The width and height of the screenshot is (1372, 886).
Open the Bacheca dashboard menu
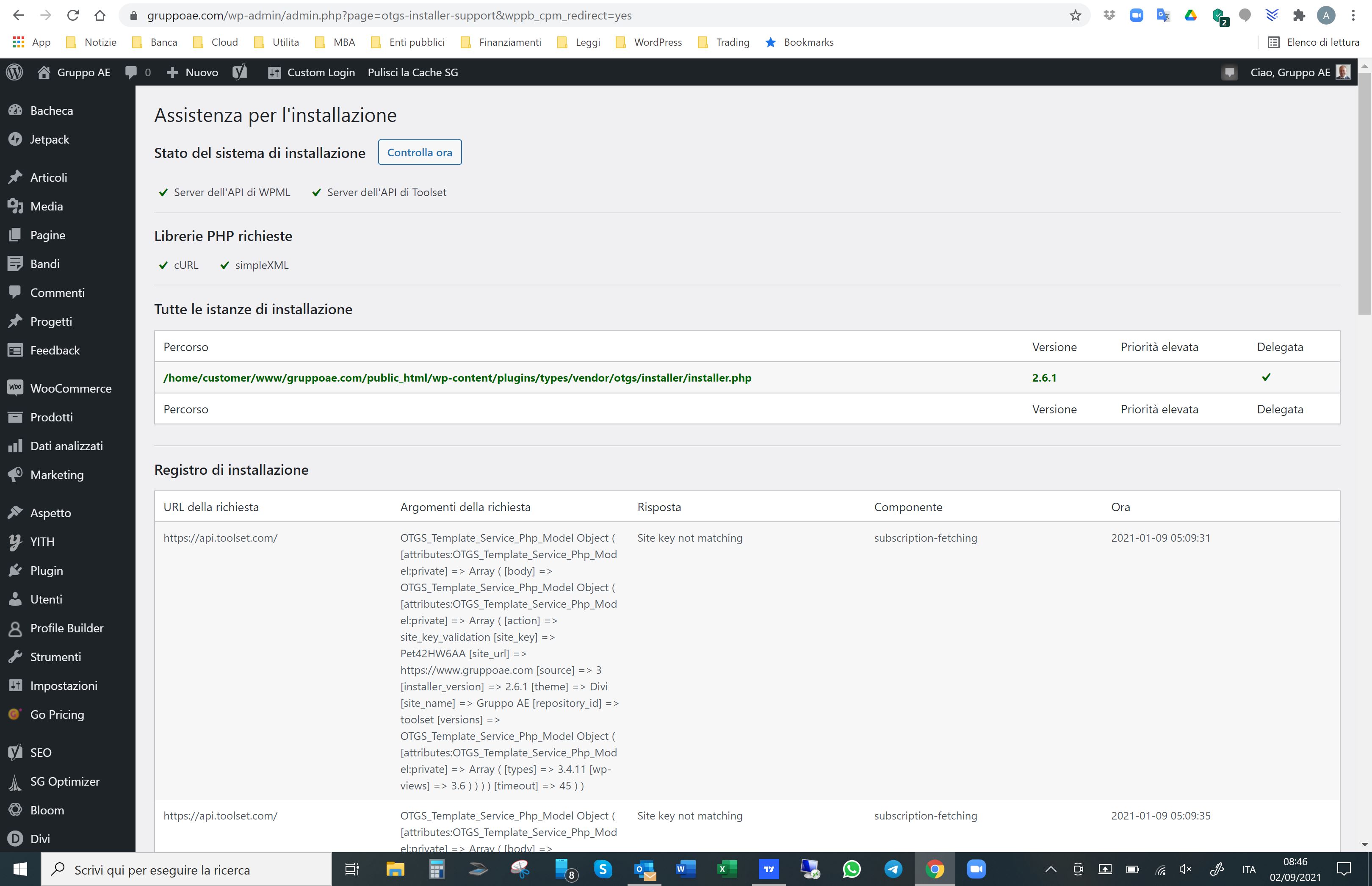51,111
